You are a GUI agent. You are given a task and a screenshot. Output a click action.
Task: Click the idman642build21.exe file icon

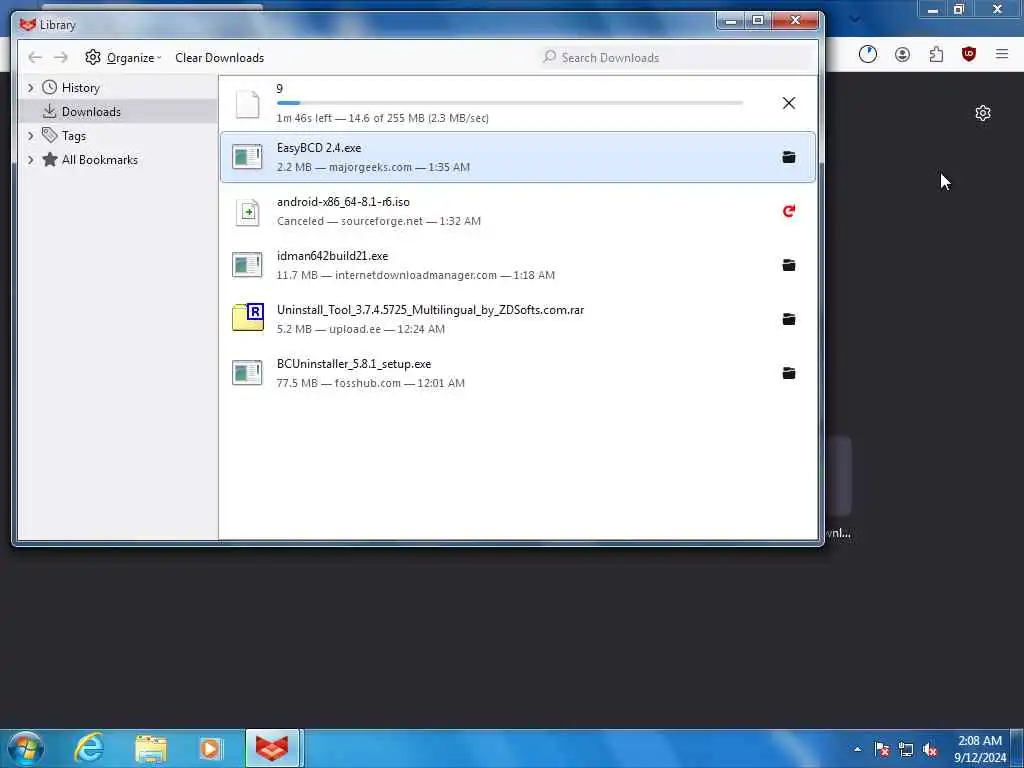click(248, 265)
